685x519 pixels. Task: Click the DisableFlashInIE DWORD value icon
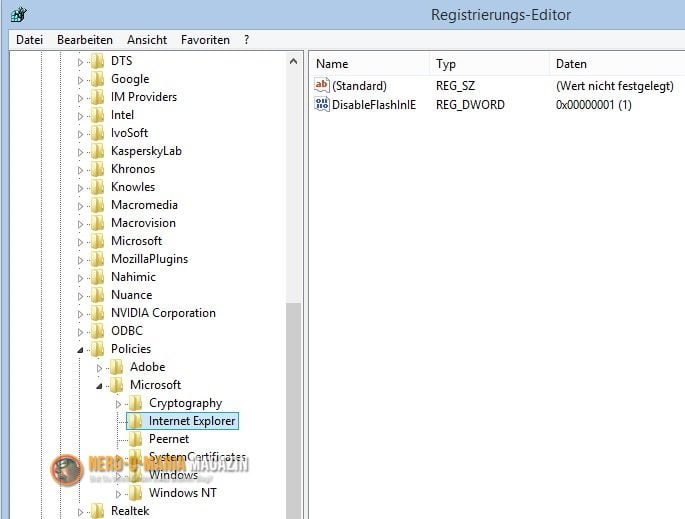[x=322, y=104]
